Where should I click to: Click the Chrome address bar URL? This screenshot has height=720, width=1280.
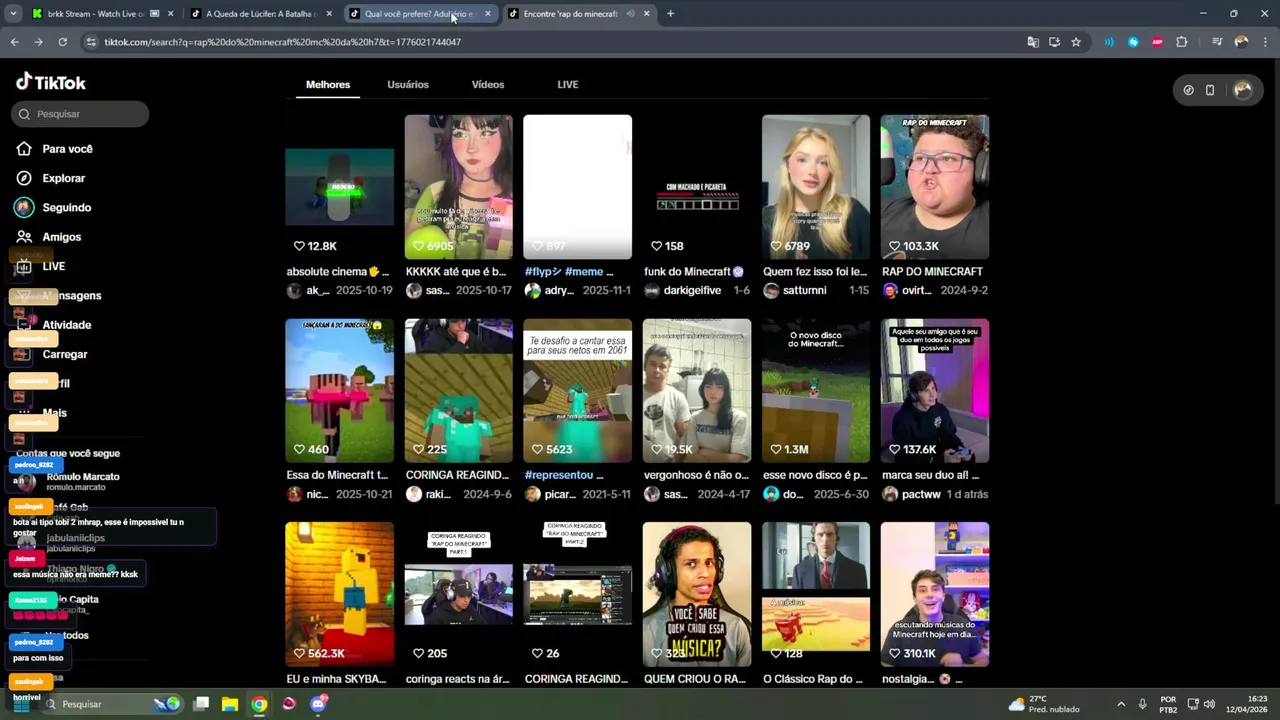pos(282,42)
